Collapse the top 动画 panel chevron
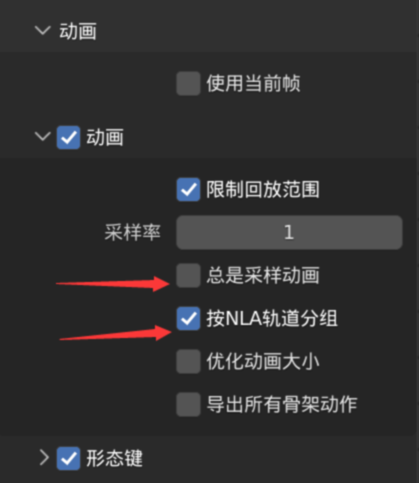 pos(43,31)
